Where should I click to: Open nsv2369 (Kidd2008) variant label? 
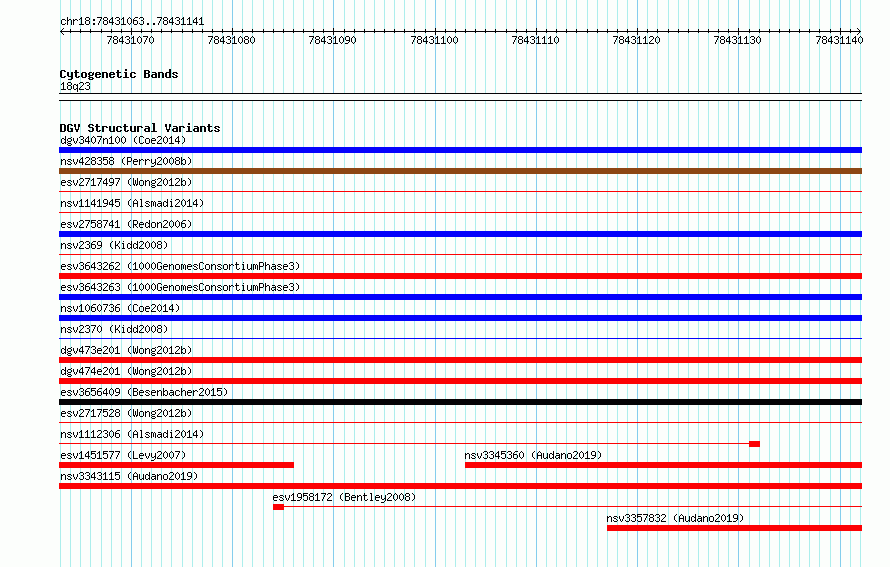point(114,245)
